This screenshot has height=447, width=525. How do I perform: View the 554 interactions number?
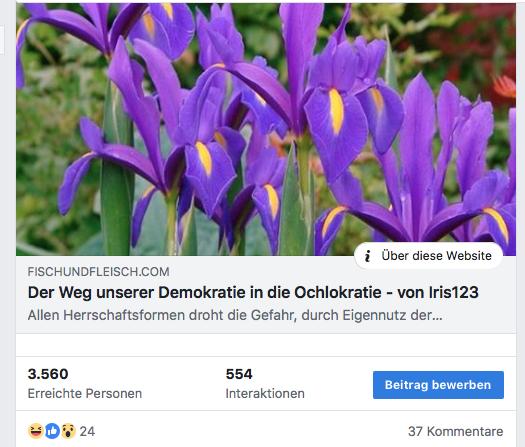[239, 374]
